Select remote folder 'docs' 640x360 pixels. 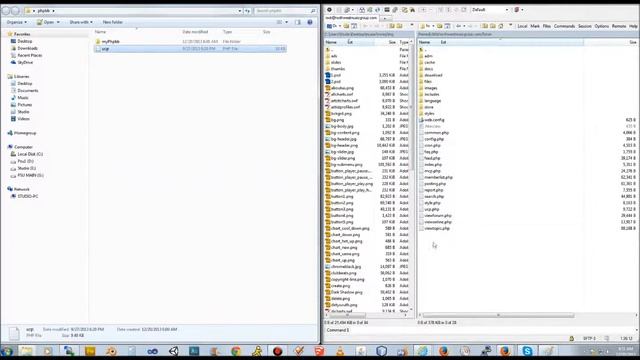(428, 69)
